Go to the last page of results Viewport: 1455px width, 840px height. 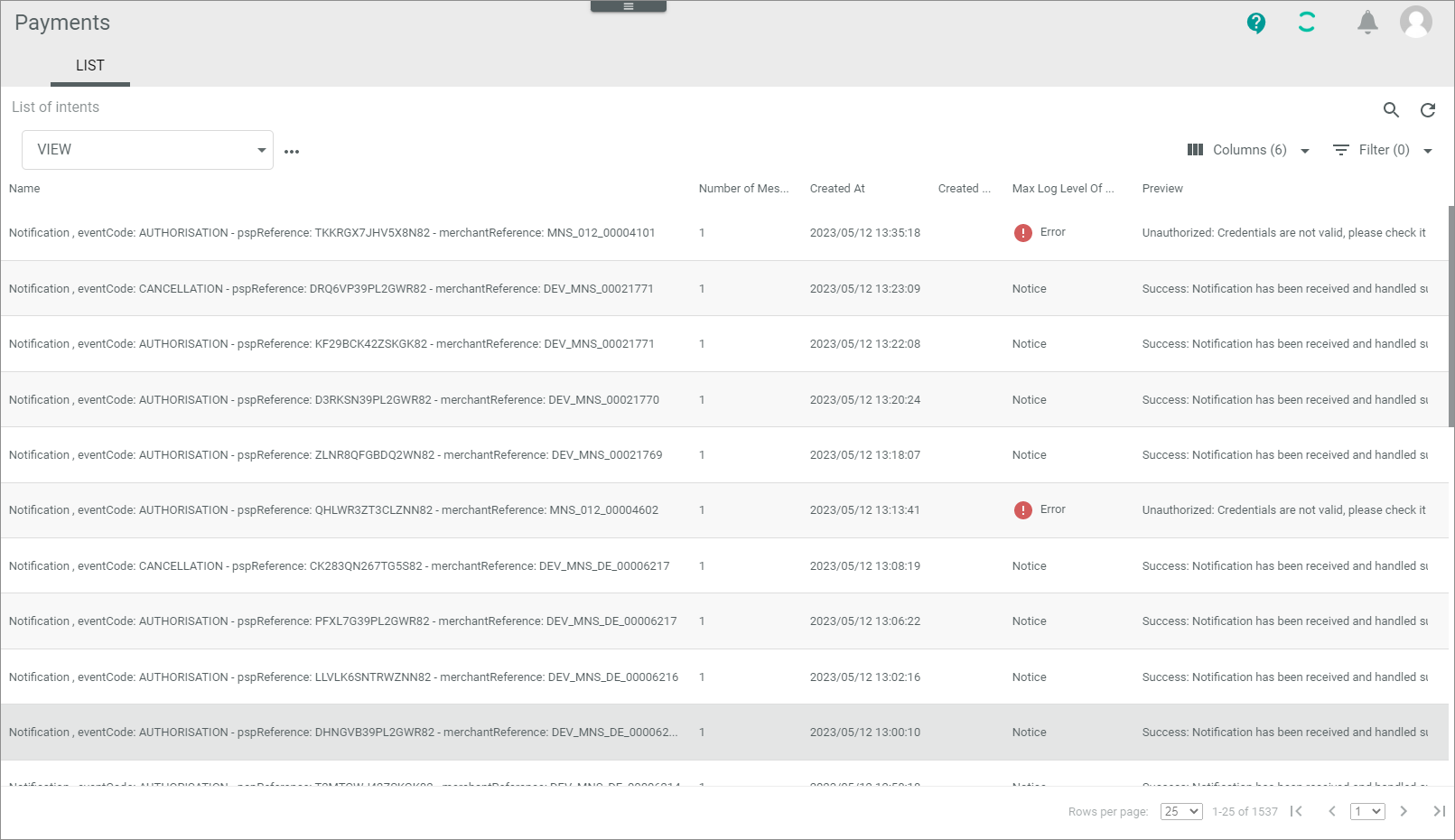(1439, 811)
